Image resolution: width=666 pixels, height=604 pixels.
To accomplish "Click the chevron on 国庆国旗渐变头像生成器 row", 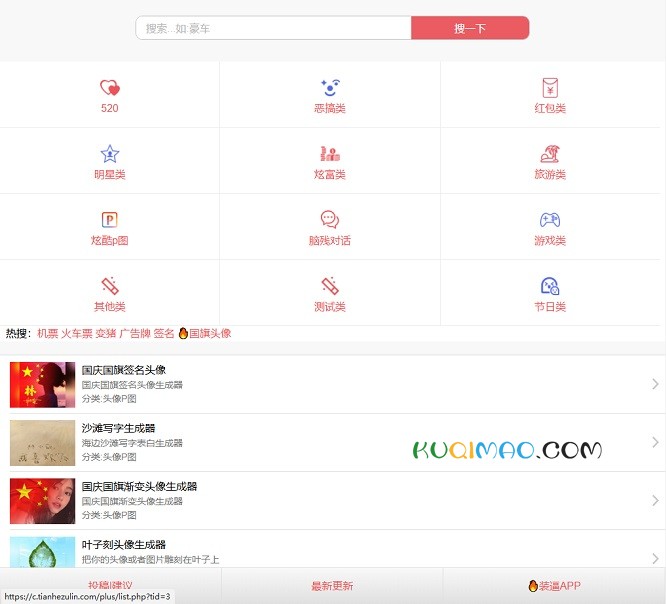I will click(x=655, y=501).
